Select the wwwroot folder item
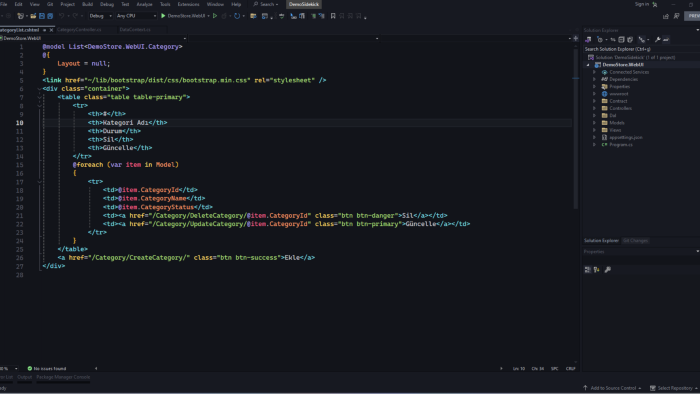Viewport: 700px width, 394px height. tap(618, 94)
